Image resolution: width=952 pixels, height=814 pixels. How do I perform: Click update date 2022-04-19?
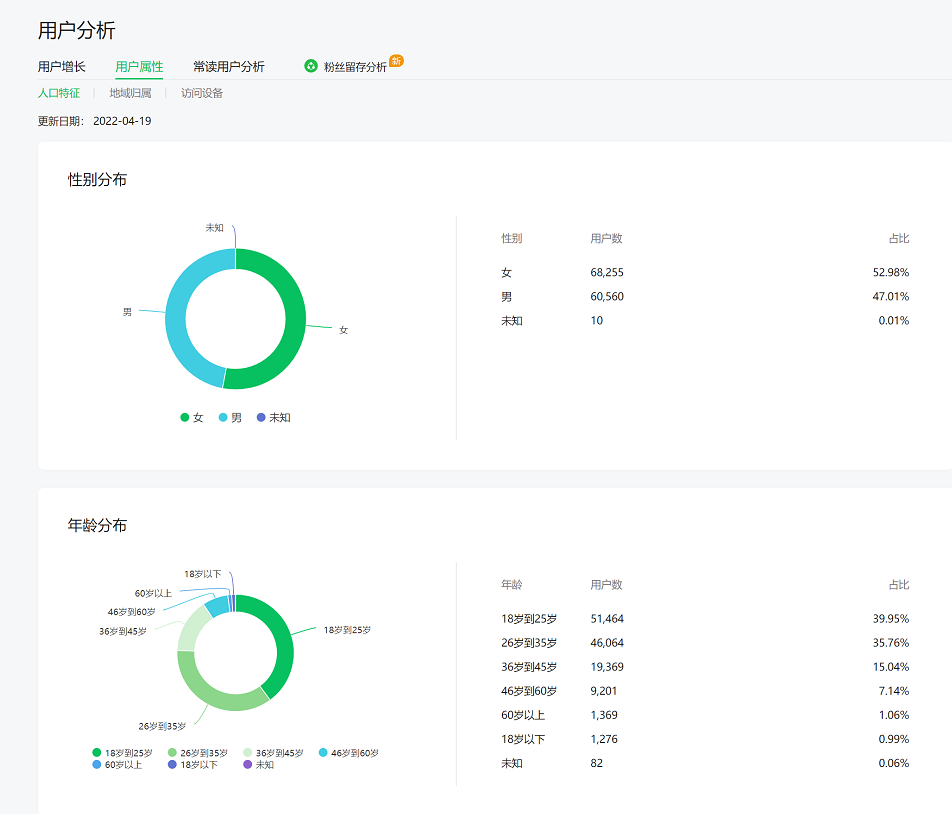122,121
